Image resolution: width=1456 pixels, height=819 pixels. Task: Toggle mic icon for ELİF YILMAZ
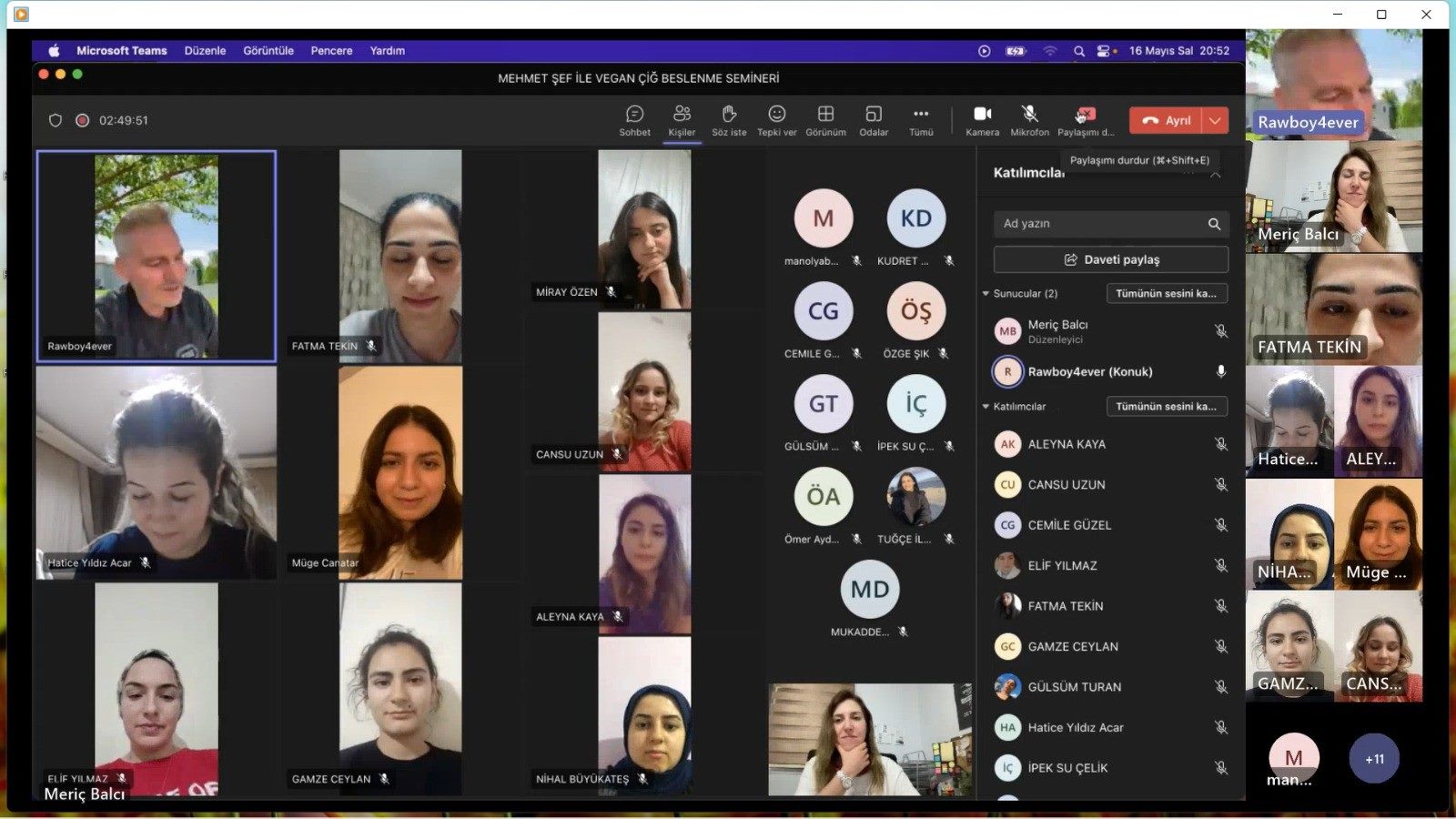pyautogui.click(x=1221, y=565)
